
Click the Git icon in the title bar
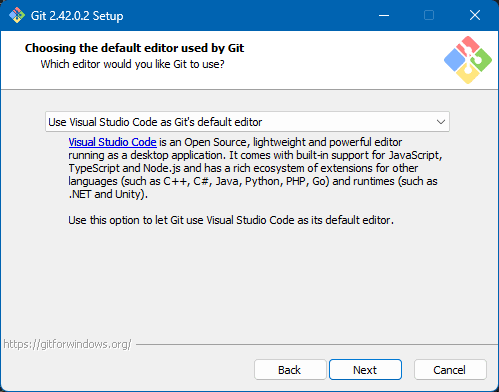(x=17, y=15)
